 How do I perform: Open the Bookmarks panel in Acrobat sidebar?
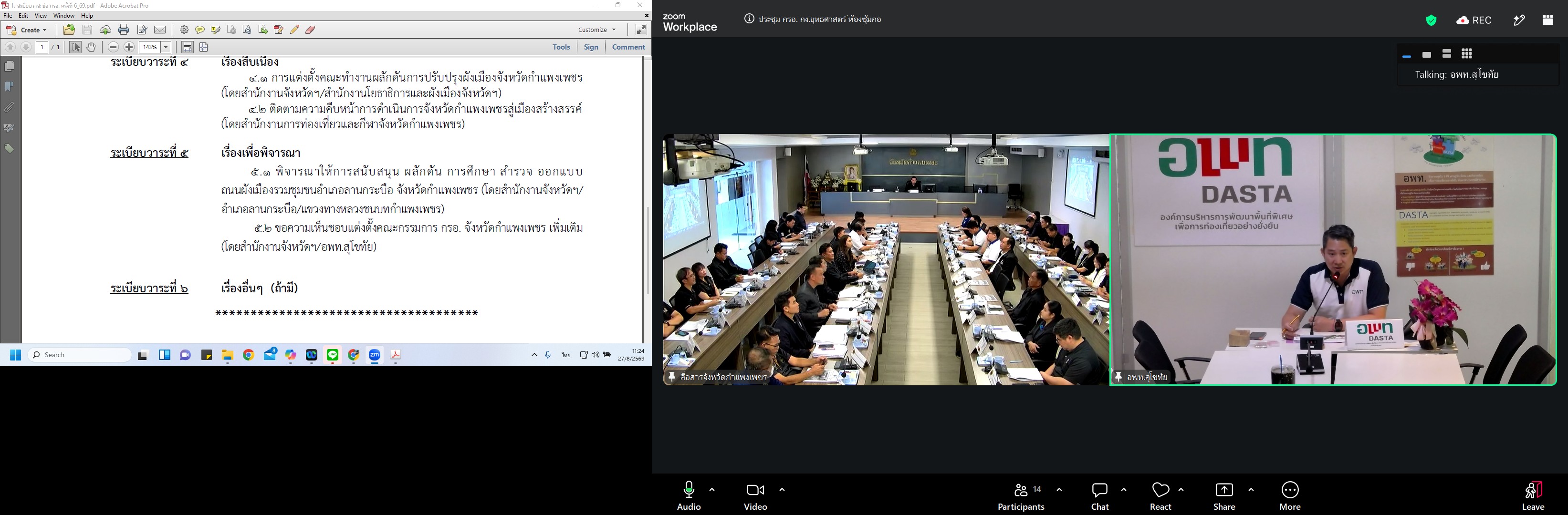(10, 86)
